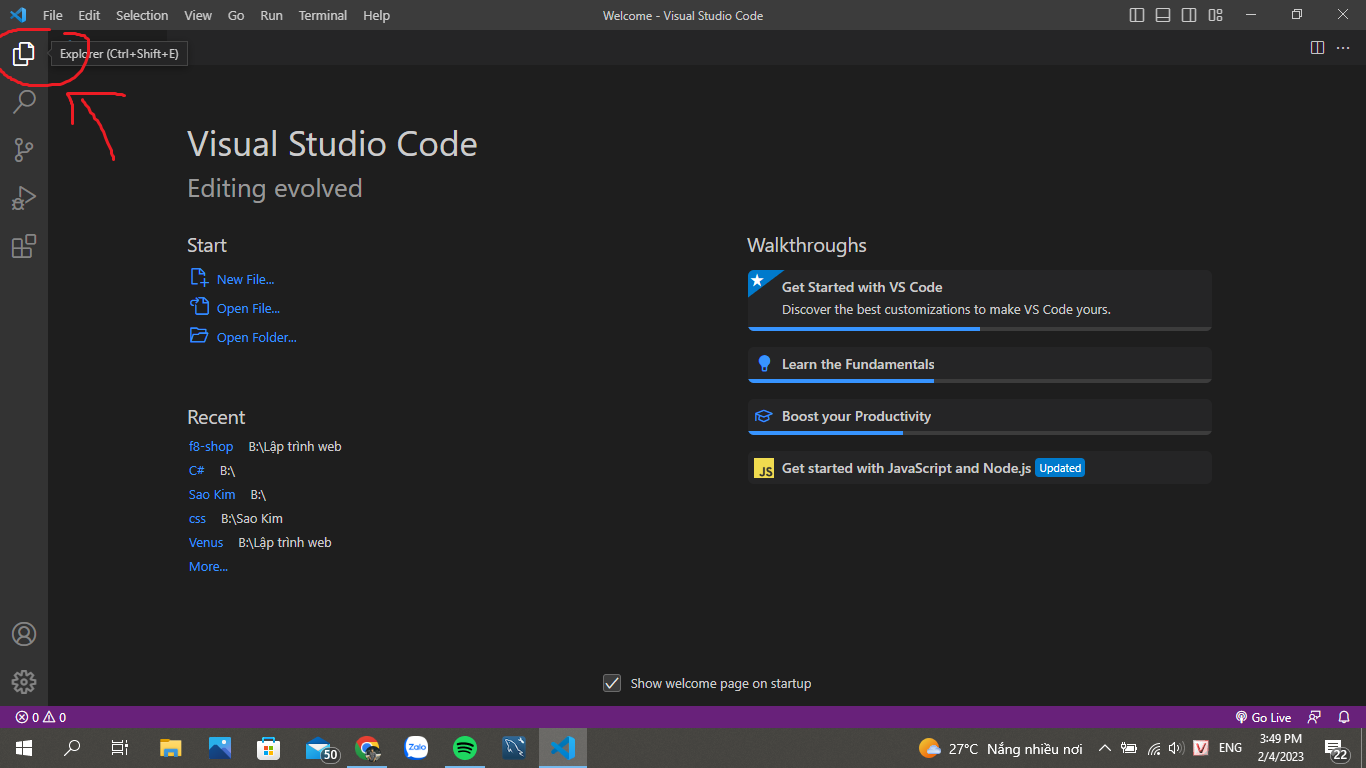Open the Photos app from the taskbar
The width and height of the screenshot is (1366, 768).
click(220, 748)
